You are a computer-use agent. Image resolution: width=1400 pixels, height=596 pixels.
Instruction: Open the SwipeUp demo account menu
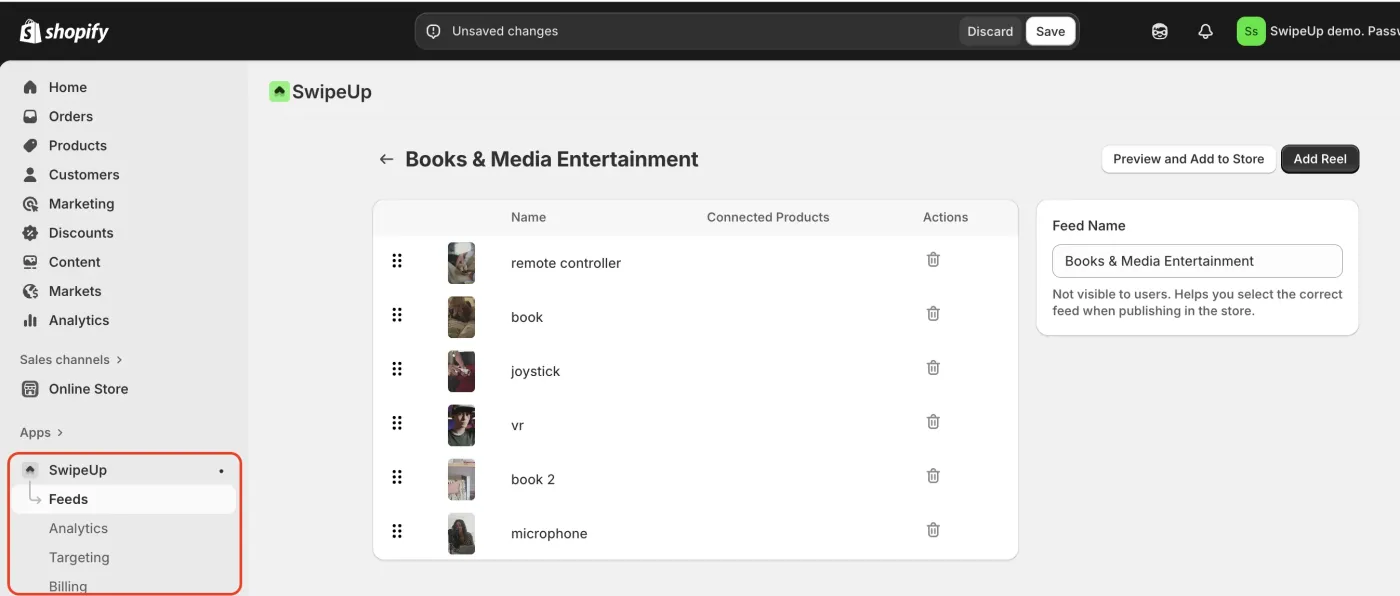1315,31
